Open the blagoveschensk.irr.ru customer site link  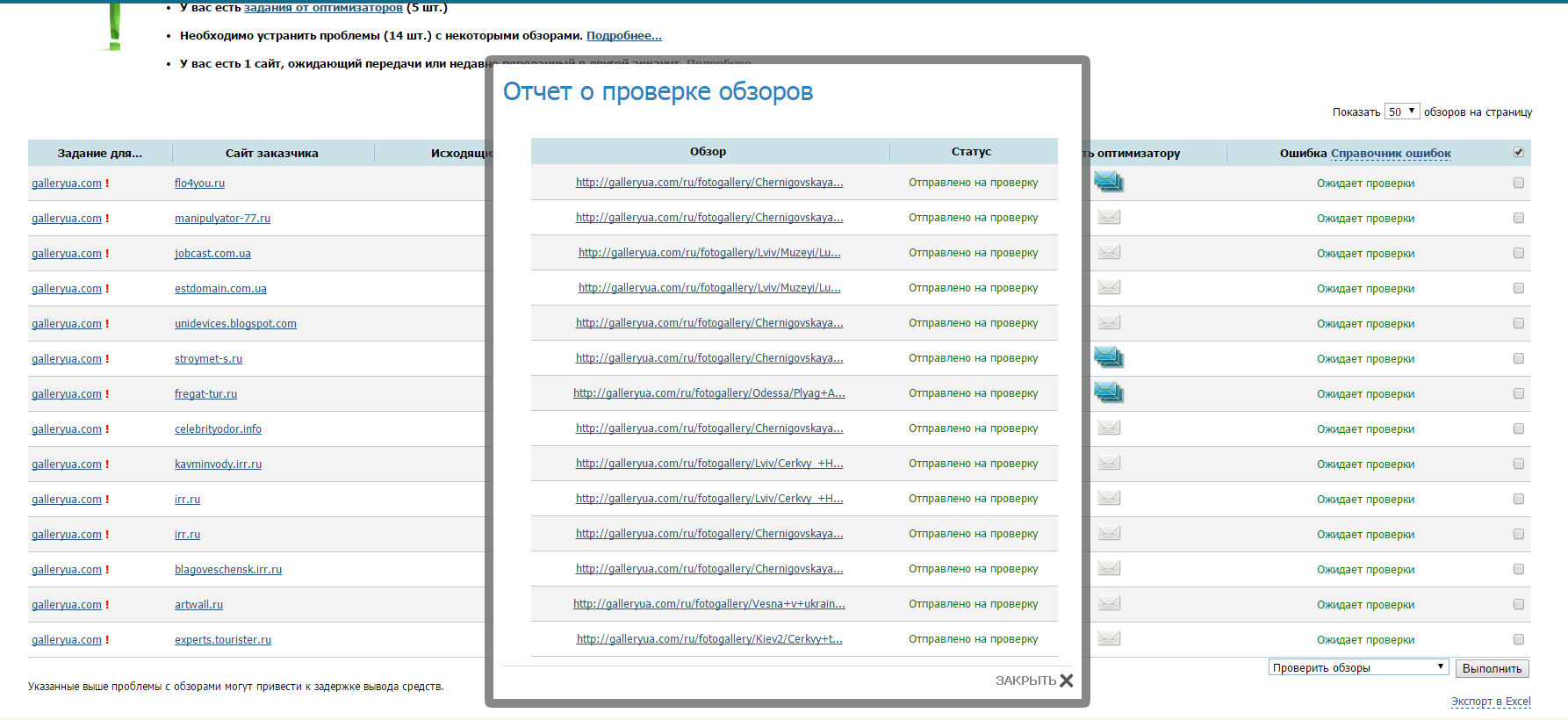(x=228, y=570)
